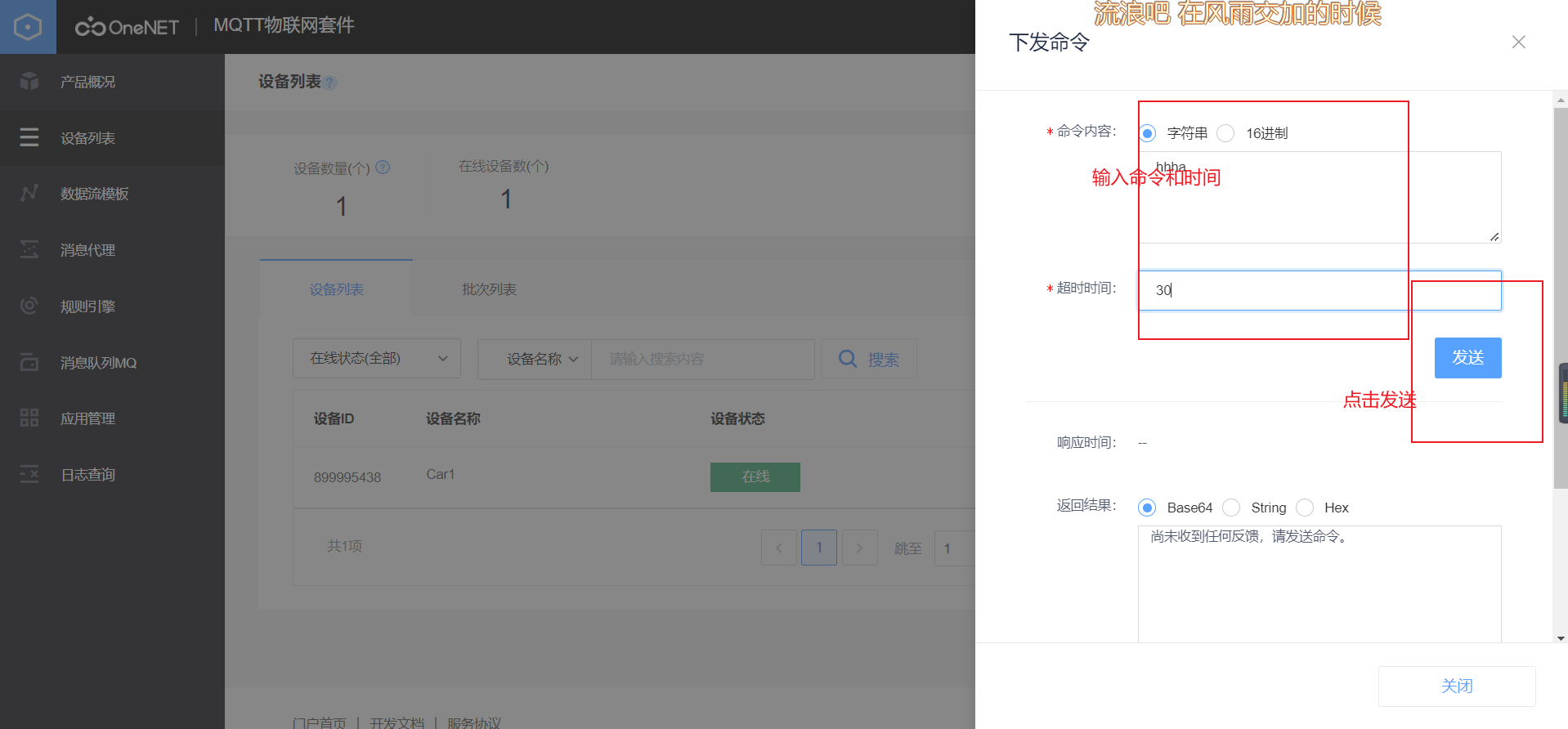Switch to the 批次列表 tab
1568x729 pixels.
coord(489,288)
